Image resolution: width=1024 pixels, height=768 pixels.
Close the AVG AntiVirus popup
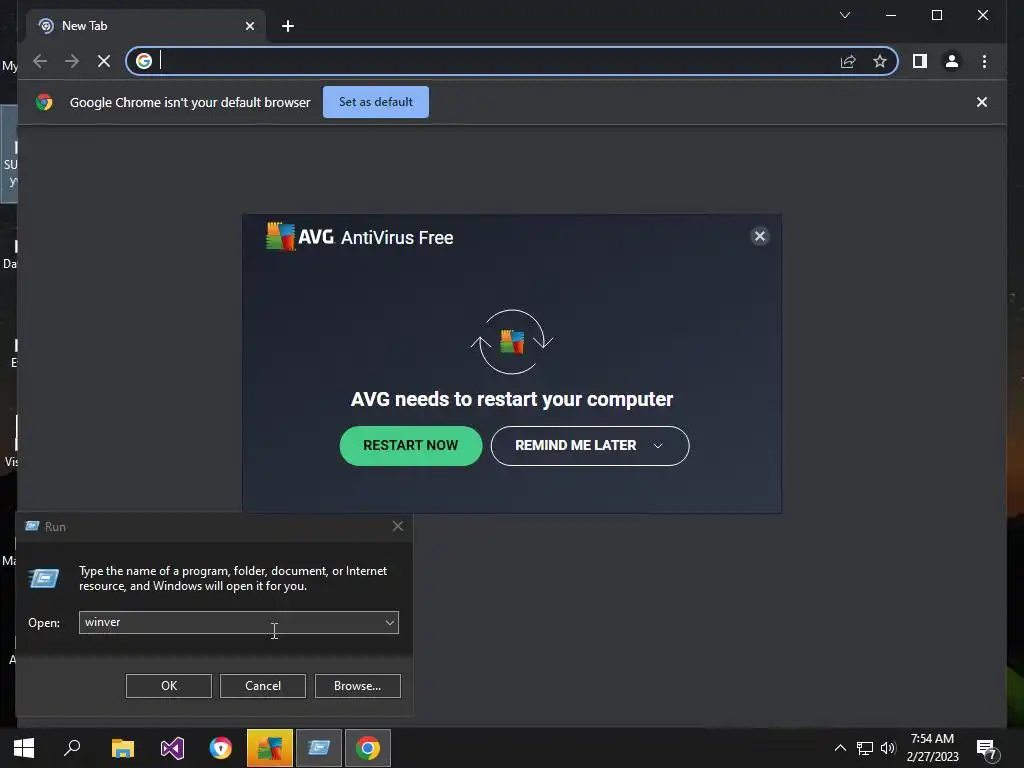point(759,236)
